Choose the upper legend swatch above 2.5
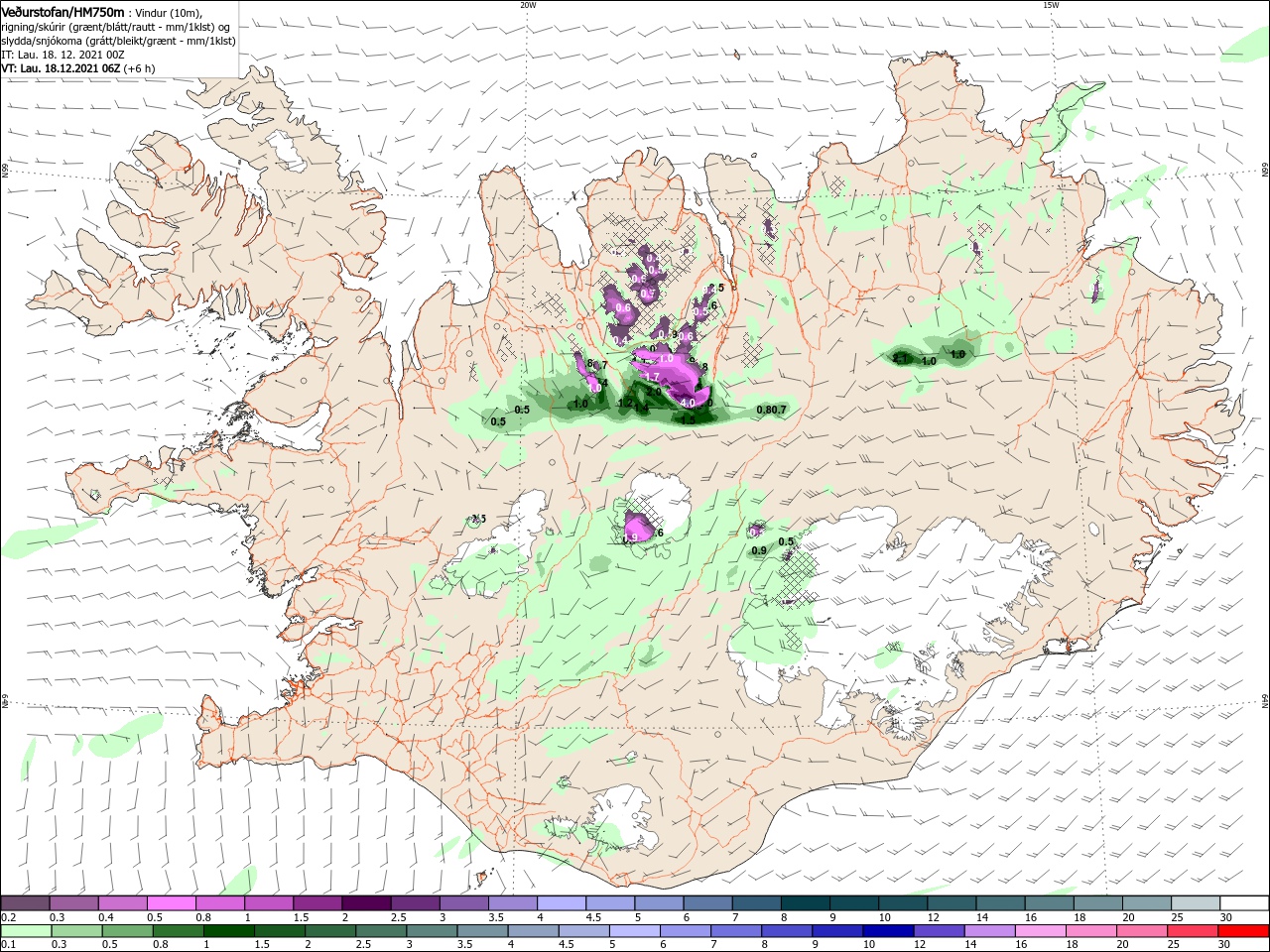1270x952 pixels. pyautogui.click(x=414, y=903)
